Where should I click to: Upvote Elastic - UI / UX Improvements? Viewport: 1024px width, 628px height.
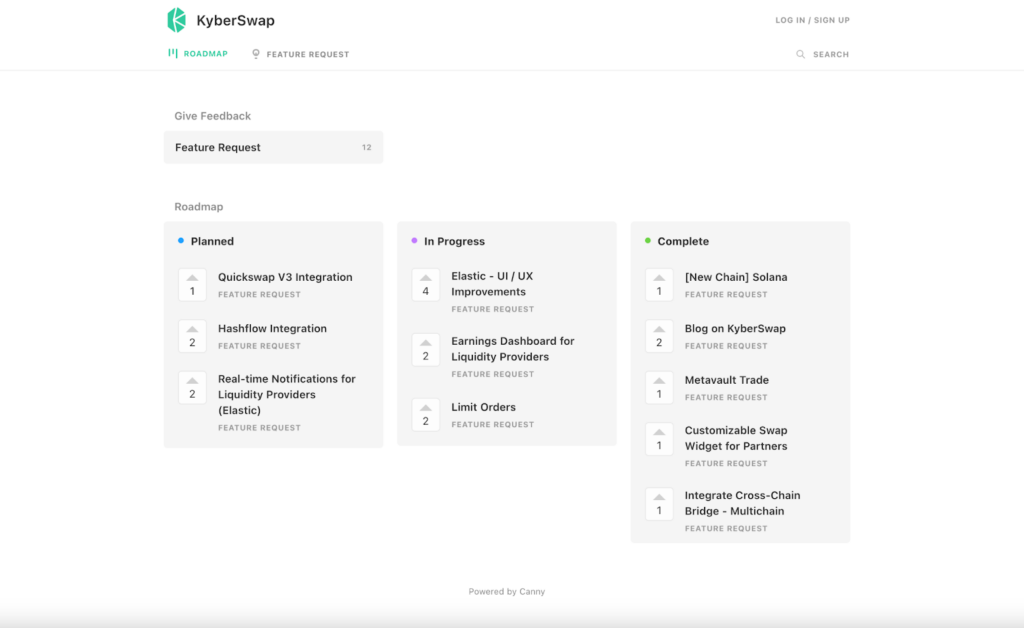[x=426, y=285]
